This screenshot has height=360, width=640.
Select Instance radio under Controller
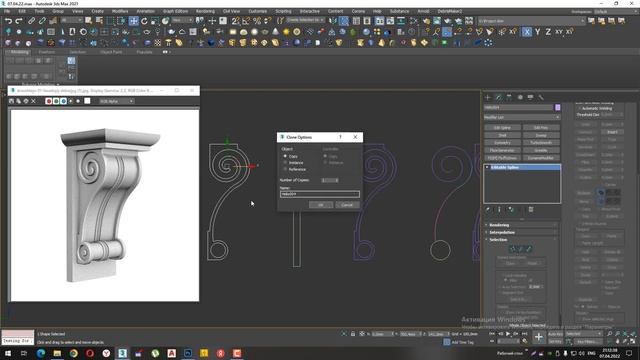click(325, 162)
